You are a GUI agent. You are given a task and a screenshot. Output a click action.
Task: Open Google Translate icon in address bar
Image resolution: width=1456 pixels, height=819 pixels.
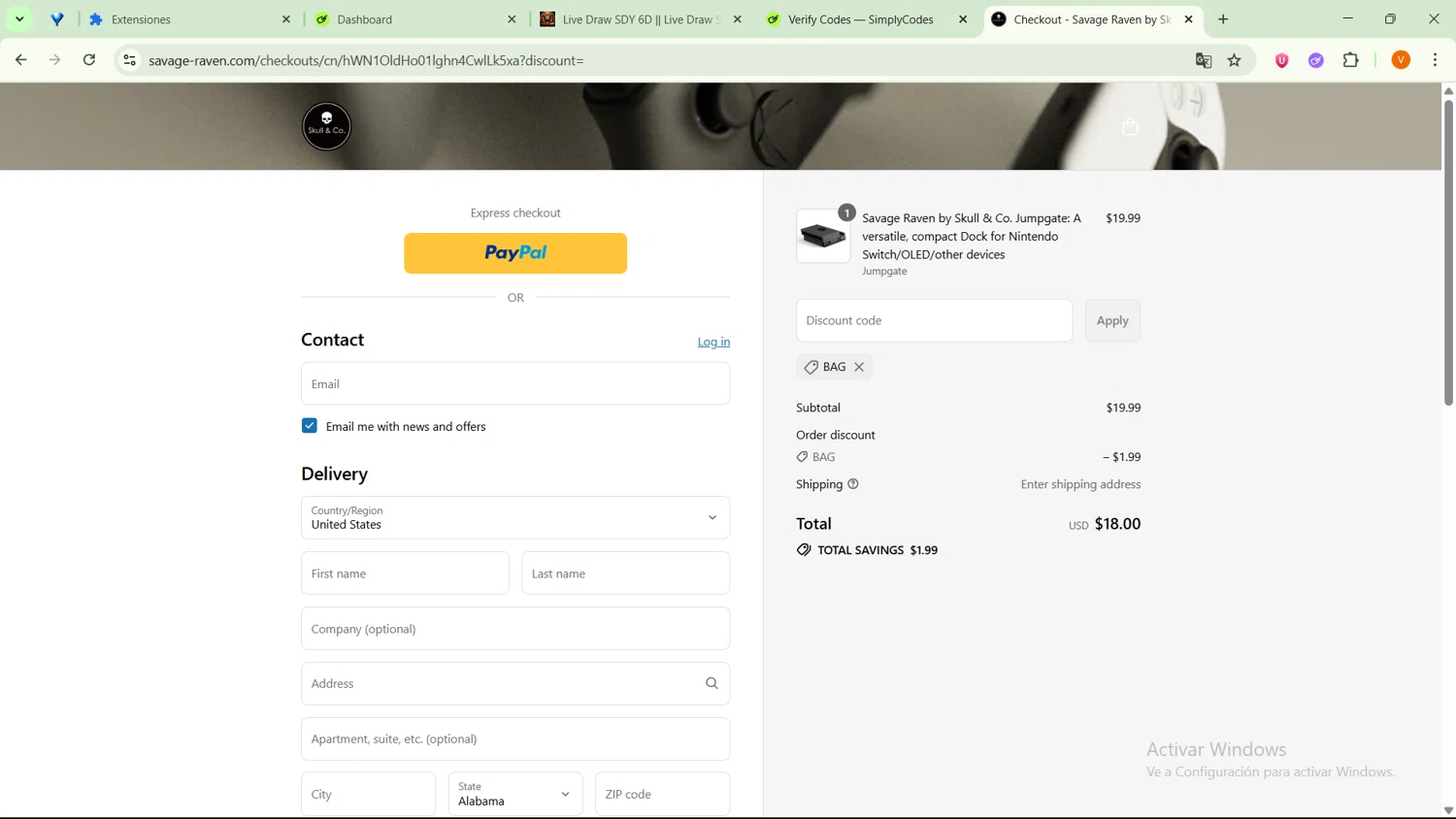[1204, 60]
